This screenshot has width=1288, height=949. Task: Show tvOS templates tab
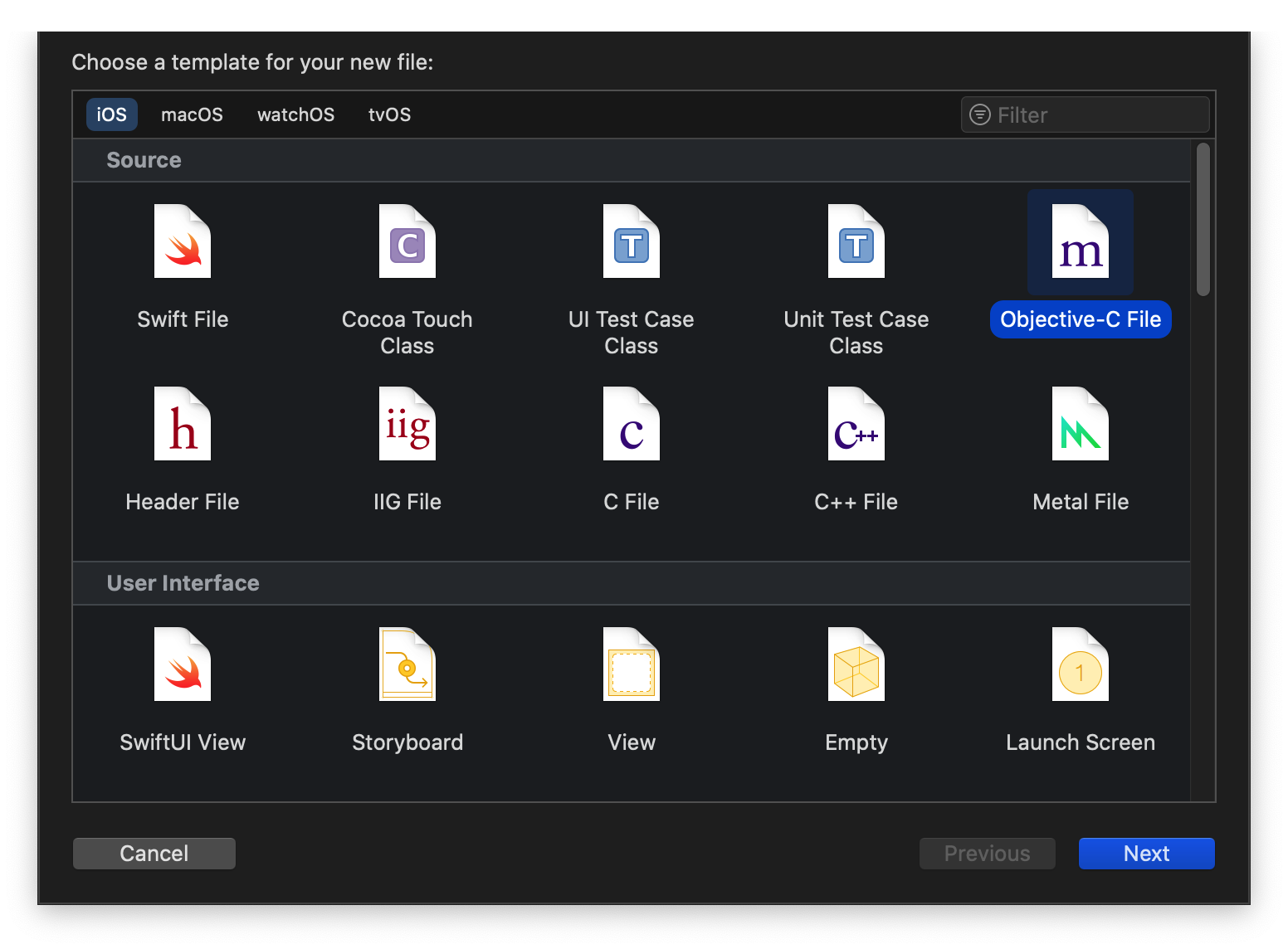tap(390, 114)
